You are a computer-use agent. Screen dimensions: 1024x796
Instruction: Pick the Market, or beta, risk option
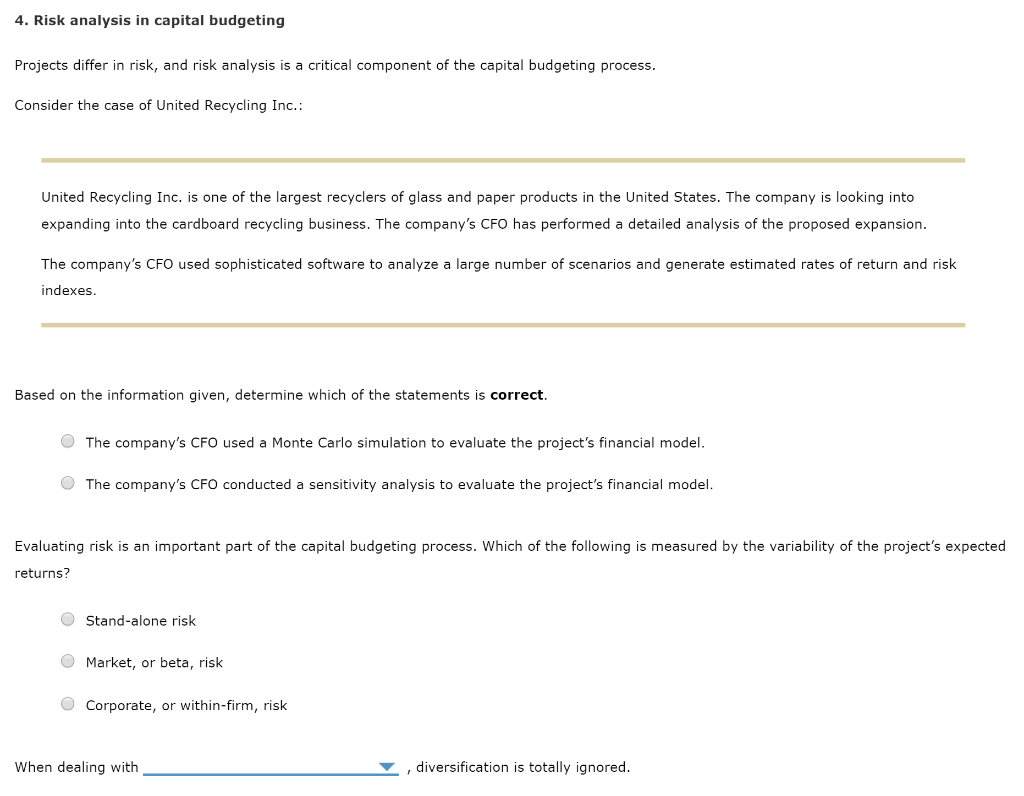click(x=67, y=661)
